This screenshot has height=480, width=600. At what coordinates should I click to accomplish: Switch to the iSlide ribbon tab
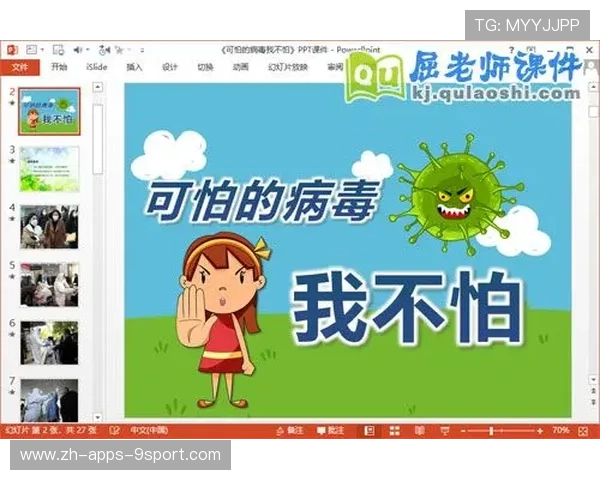coord(96,67)
